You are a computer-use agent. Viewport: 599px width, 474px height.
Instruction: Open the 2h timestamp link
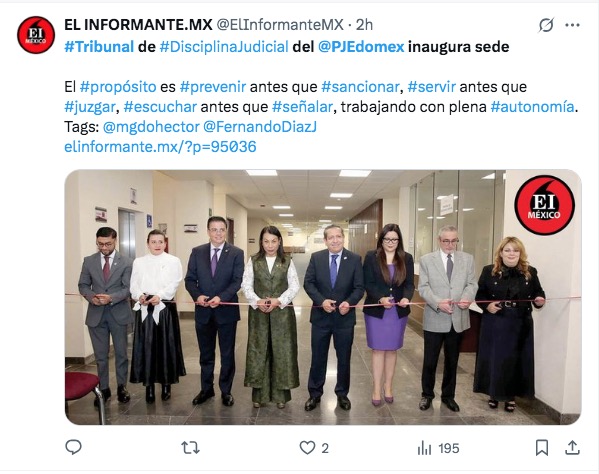364,25
